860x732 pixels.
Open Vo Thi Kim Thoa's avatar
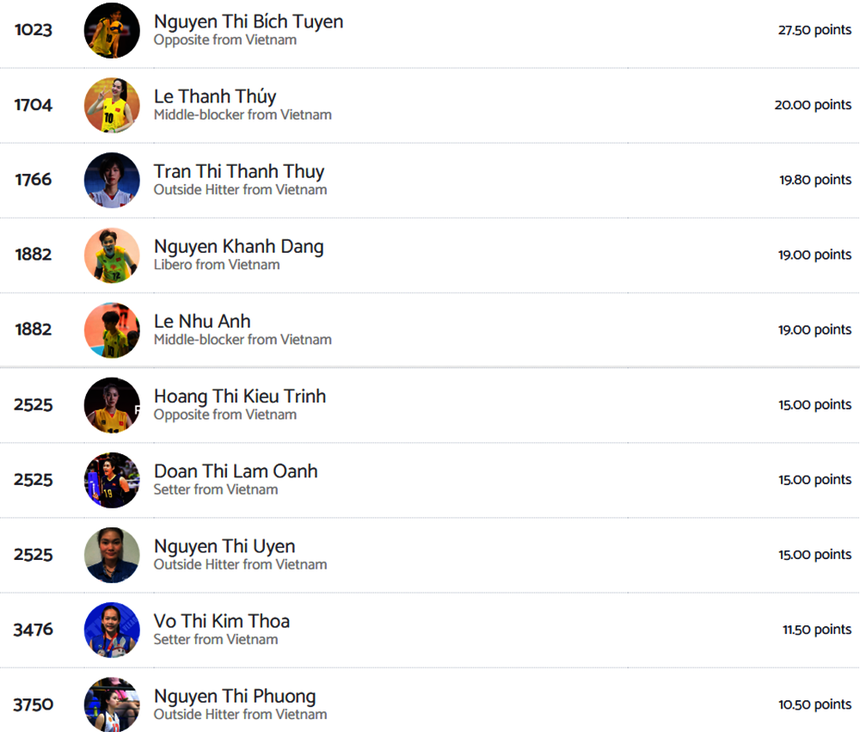(112, 630)
